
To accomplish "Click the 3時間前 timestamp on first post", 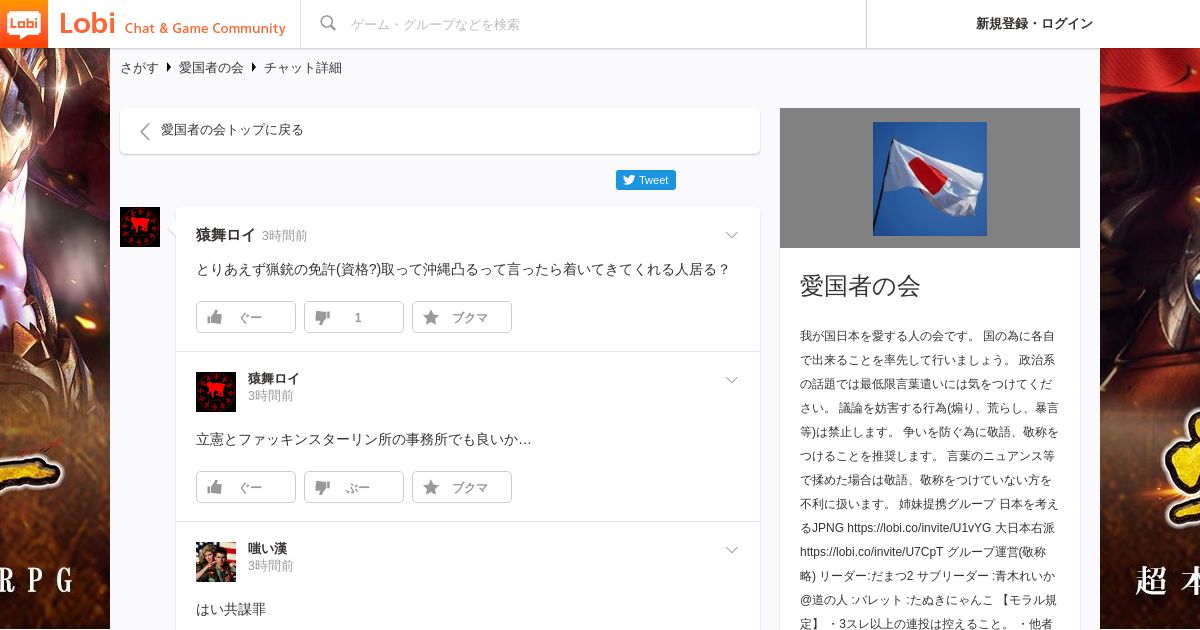I will pos(285,236).
